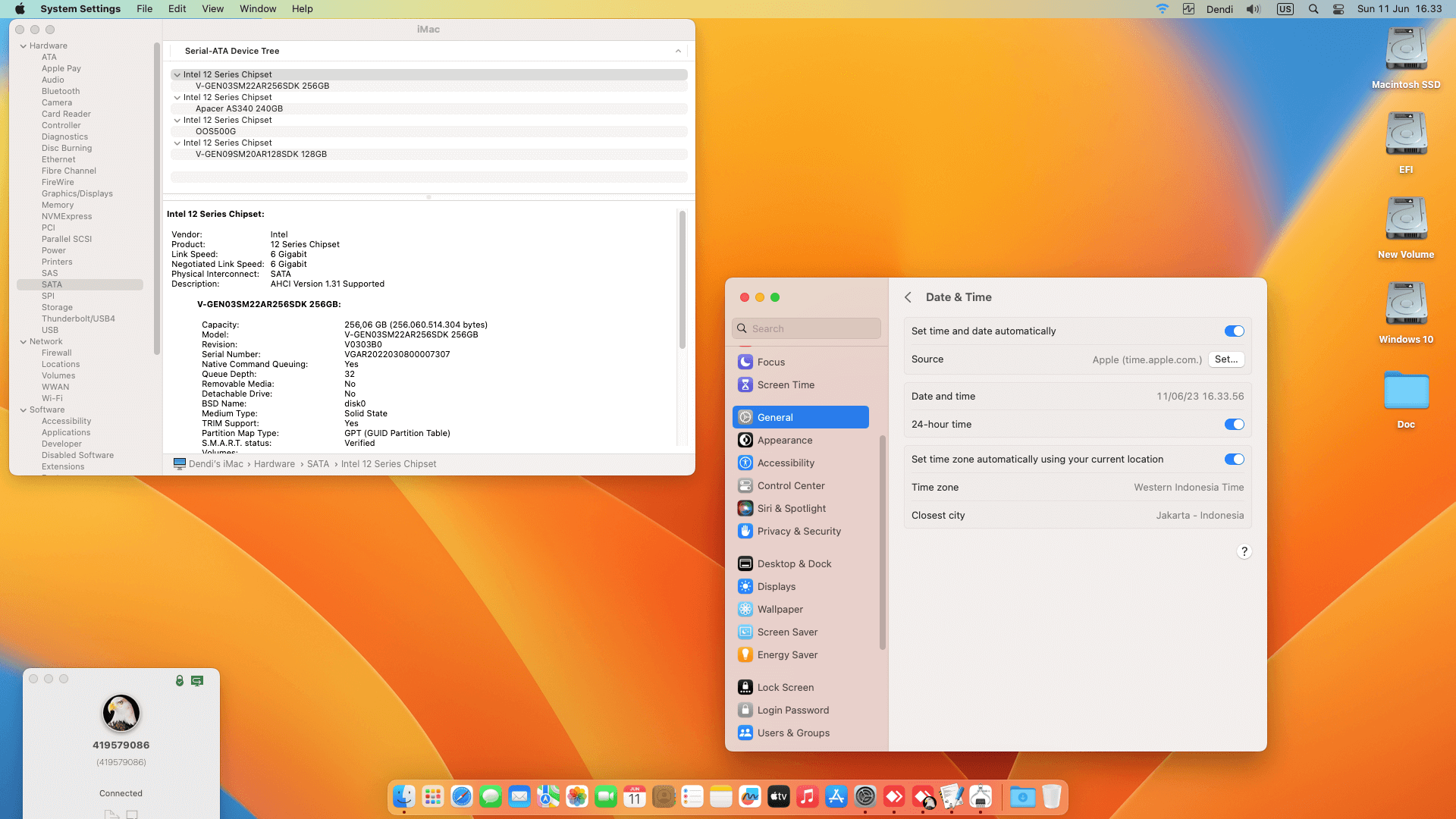Click eagle avatar in remote window
Viewport: 1456px width, 819px height.
click(x=121, y=713)
